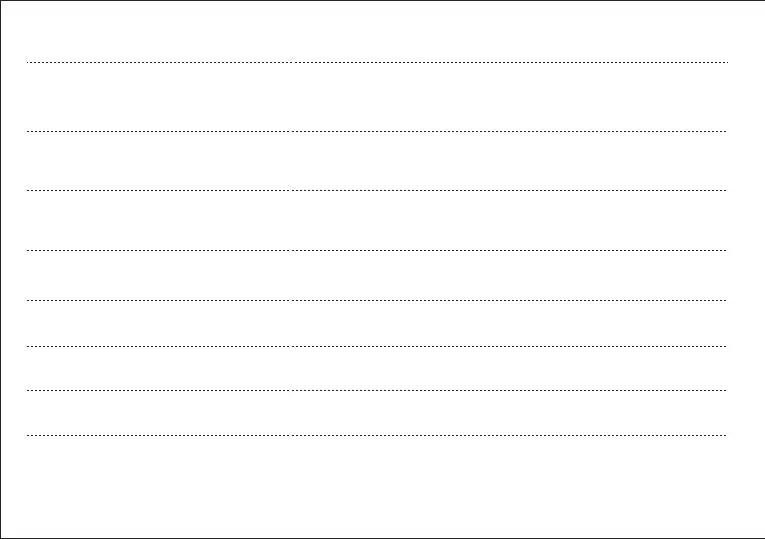Click the left end of the first dotted line
The image size is (765, 539).
coord(29,62)
